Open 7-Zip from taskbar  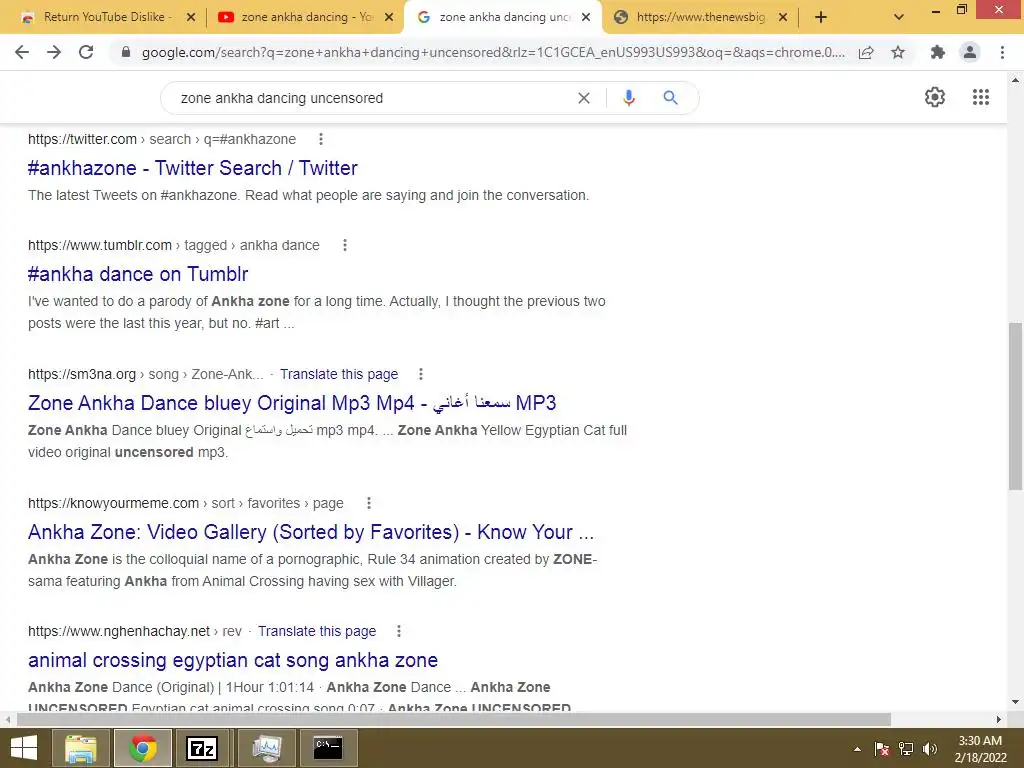coord(202,748)
